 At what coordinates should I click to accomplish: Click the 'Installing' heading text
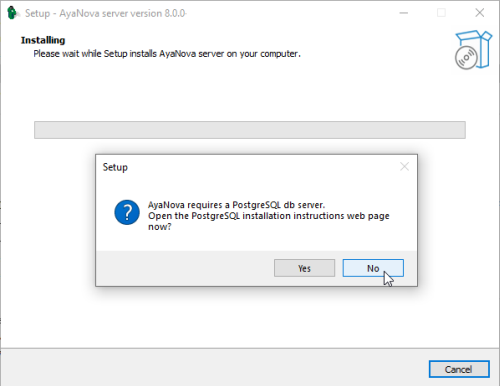(43, 40)
